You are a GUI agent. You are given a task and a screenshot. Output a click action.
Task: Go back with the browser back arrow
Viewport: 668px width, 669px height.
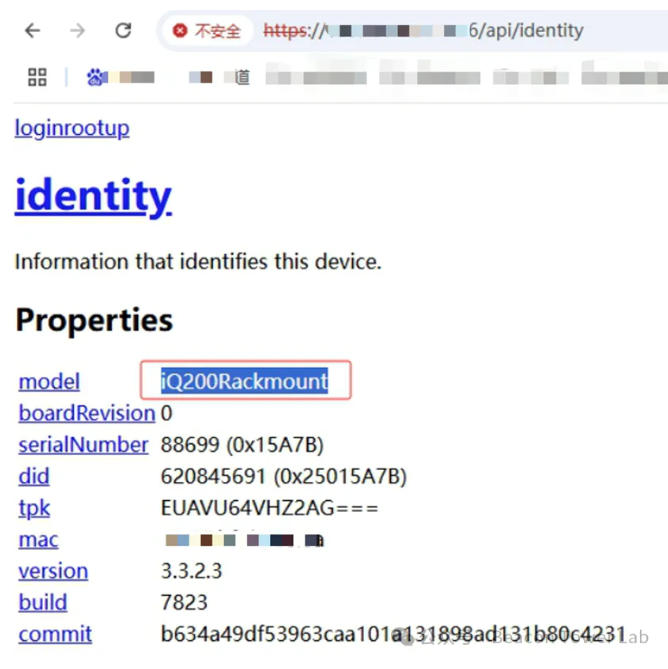32,31
